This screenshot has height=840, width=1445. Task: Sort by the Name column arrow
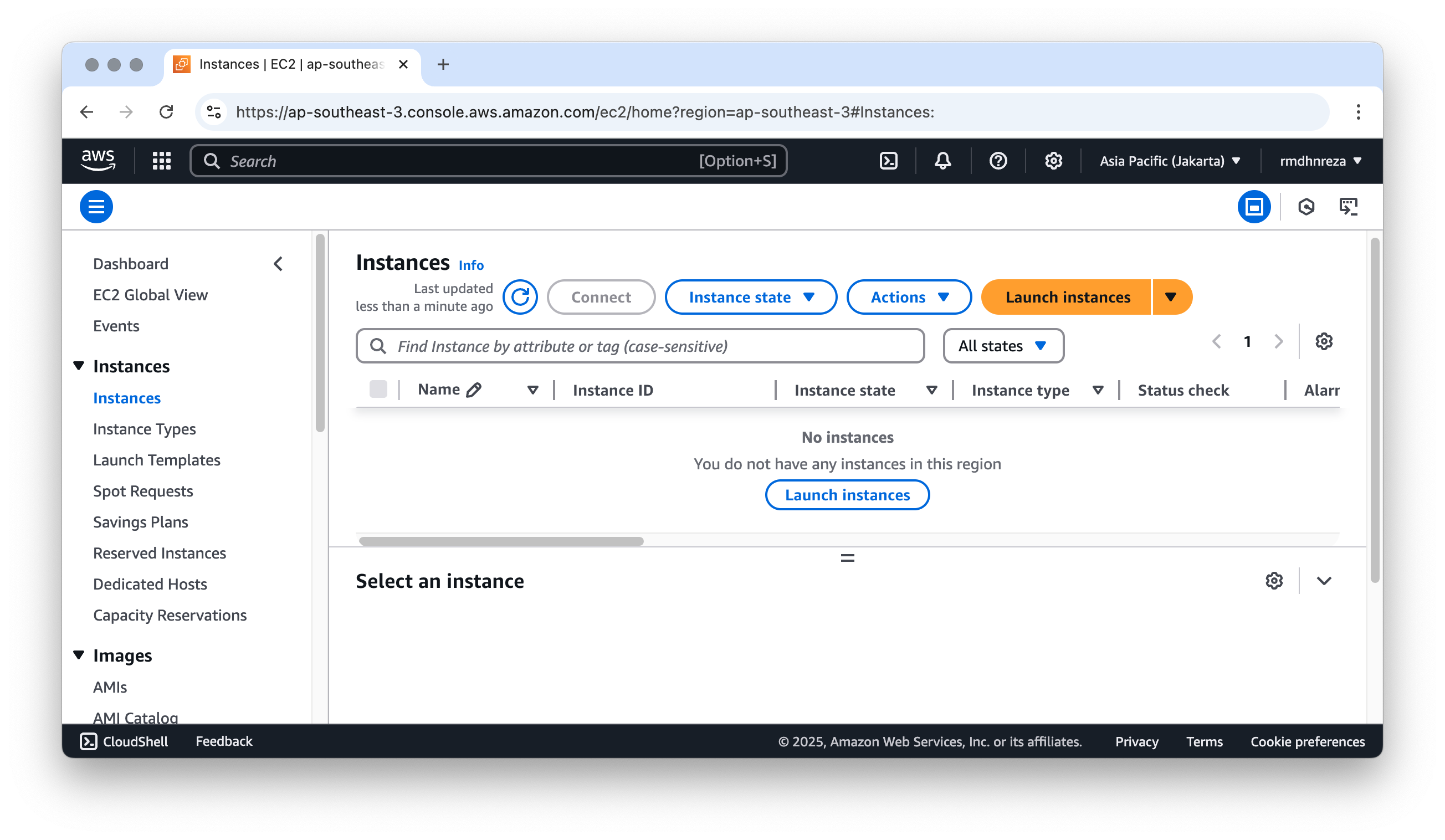pyautogui.click(x=532, y=390)
